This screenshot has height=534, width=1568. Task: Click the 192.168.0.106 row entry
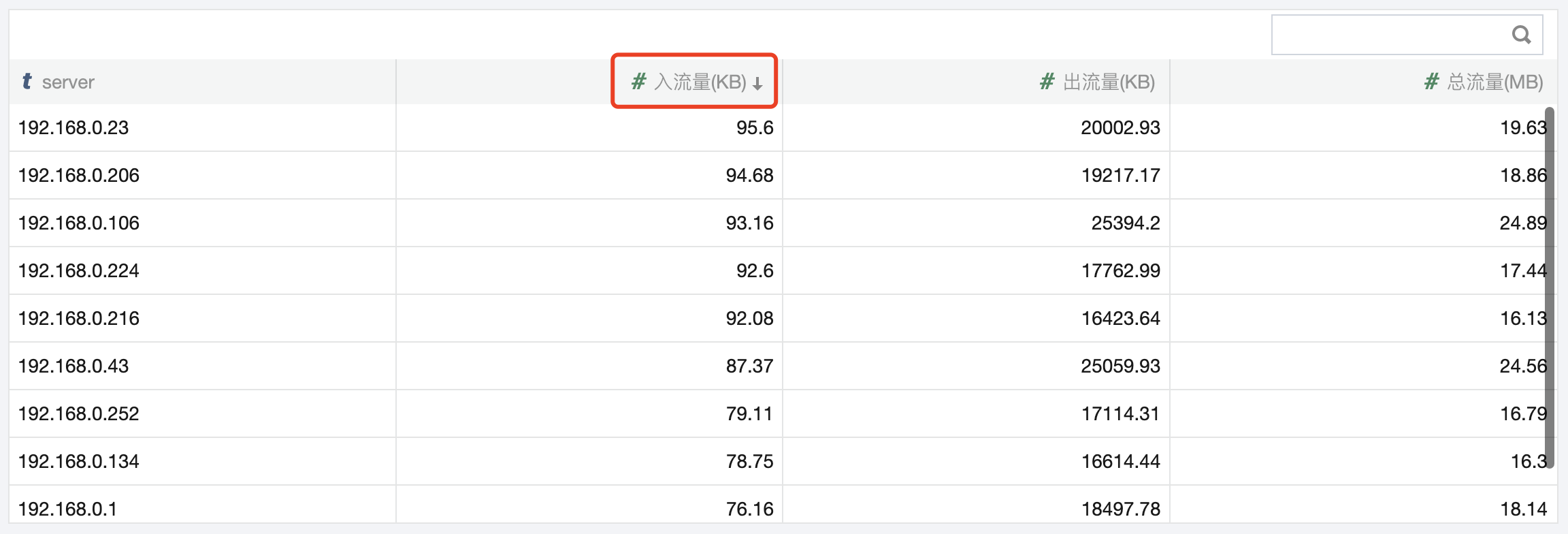[79, 223]
